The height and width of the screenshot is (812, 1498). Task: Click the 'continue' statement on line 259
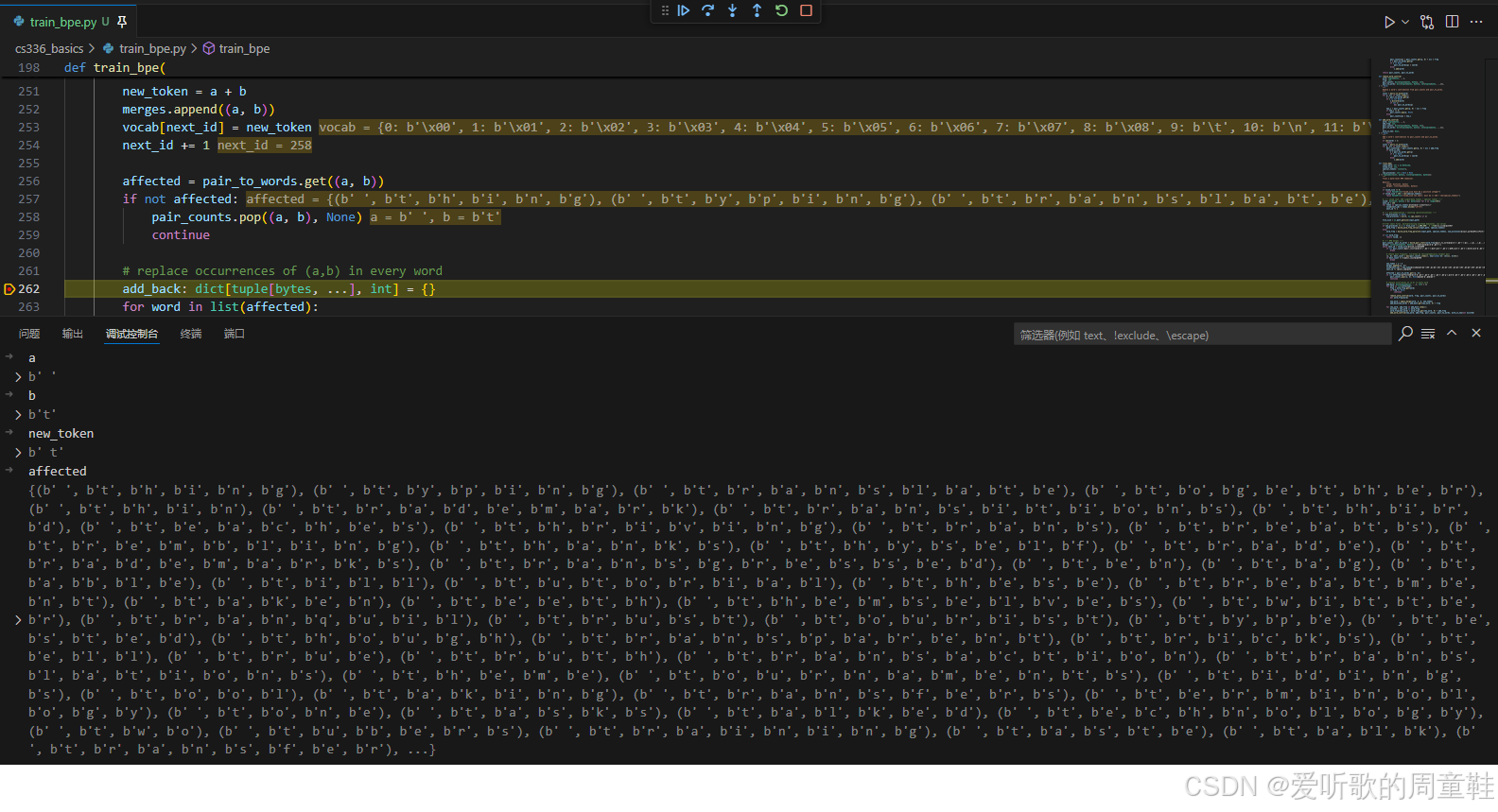click(x=181, y=235)
